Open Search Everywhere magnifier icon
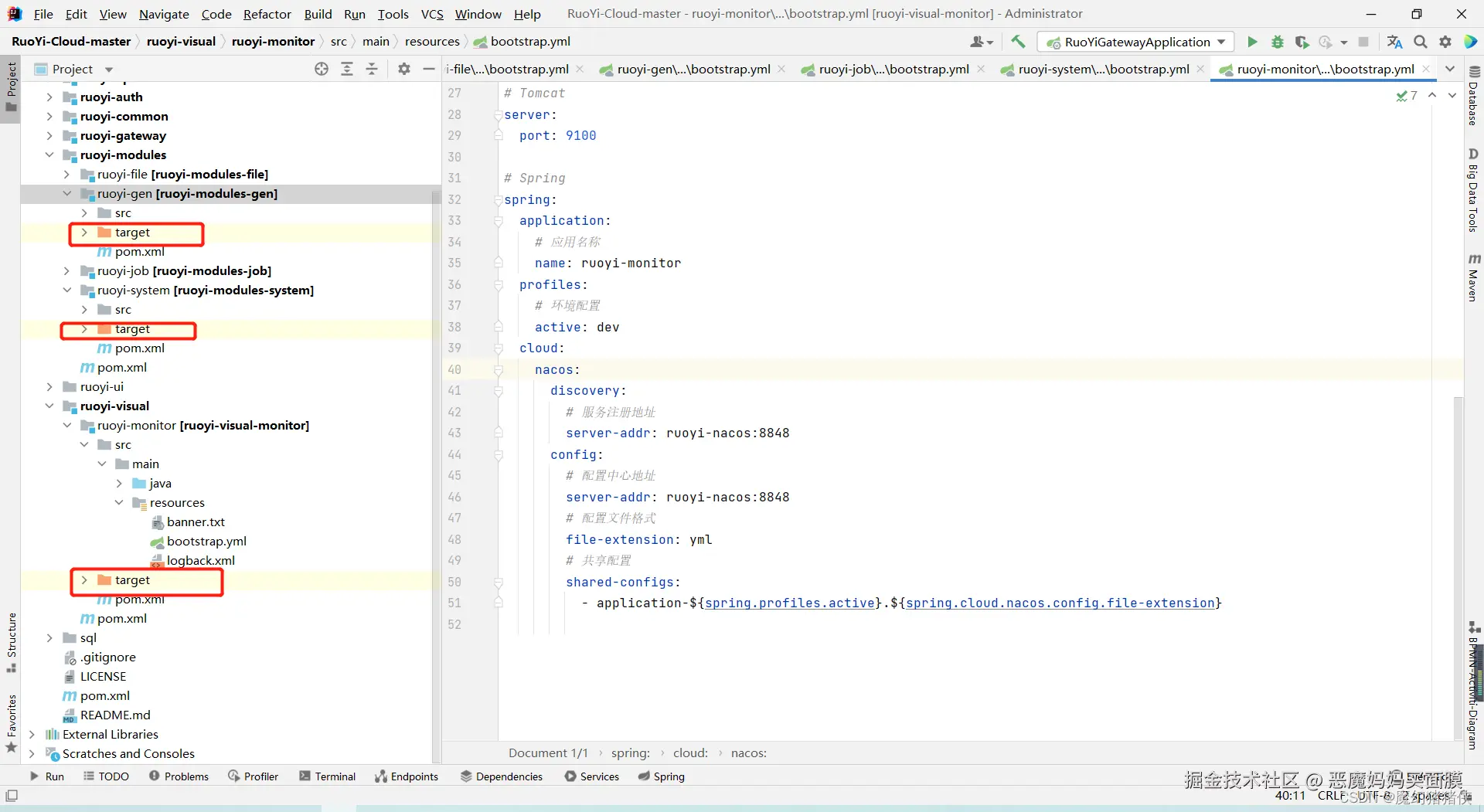The width and height of the screenshot is (1484, 812). [x=1420, y=42]
